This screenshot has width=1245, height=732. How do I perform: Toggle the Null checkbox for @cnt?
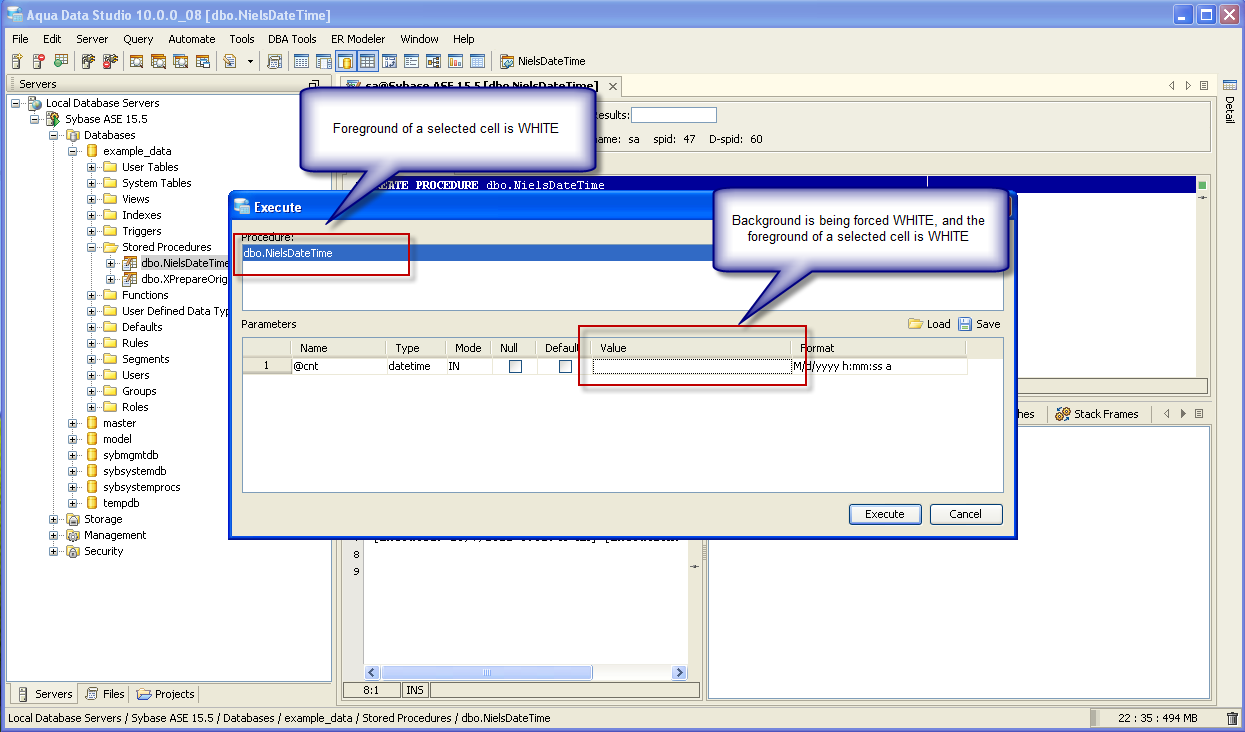pos(515,367)
